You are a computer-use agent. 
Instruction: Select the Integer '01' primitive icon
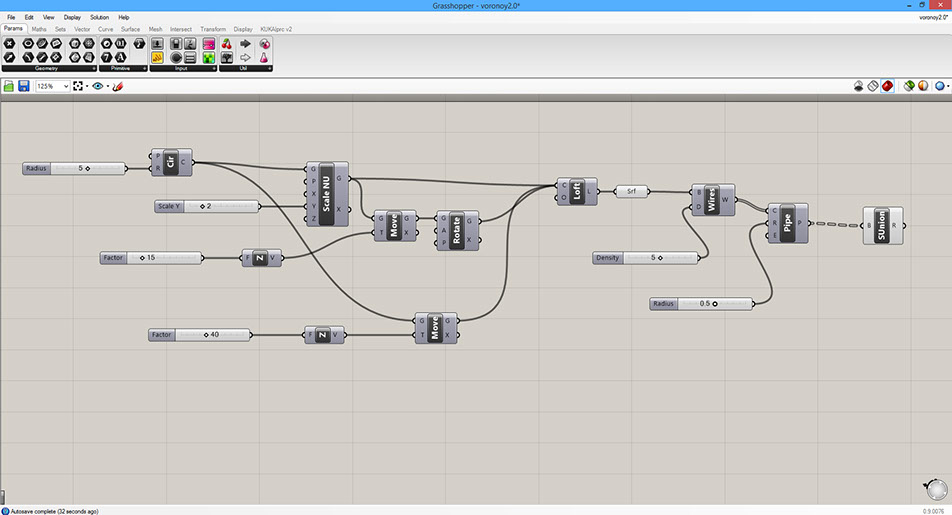point(120,44)
